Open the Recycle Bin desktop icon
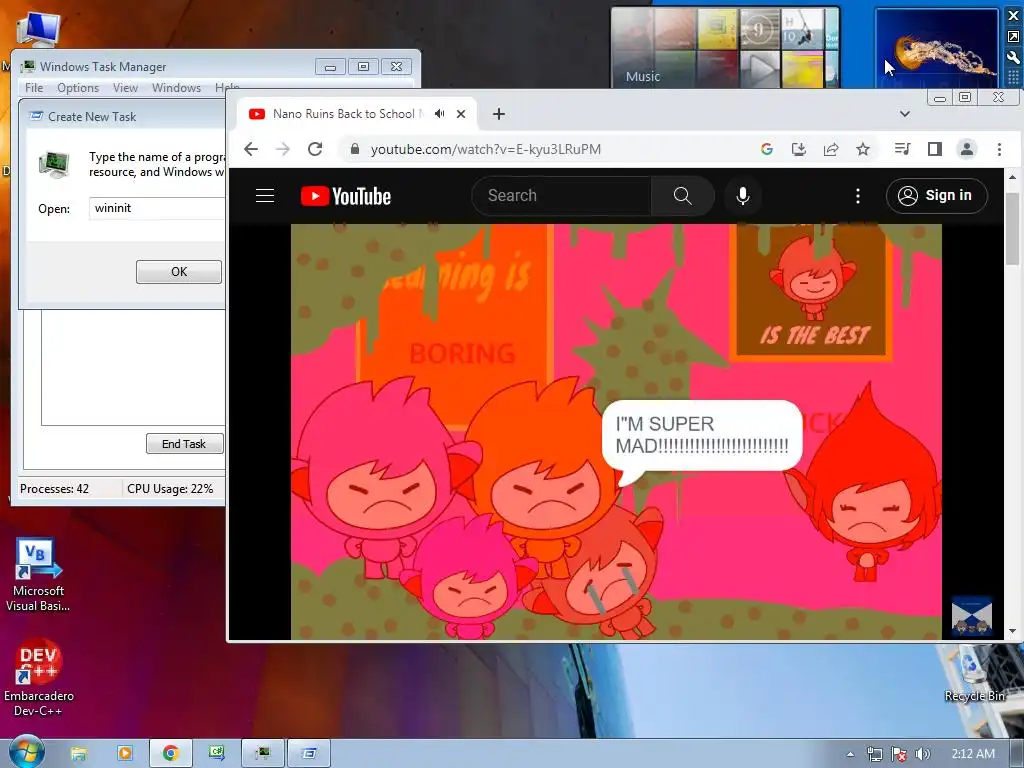This screenshot has width=1024, height=768. click(x=974, y=676)
